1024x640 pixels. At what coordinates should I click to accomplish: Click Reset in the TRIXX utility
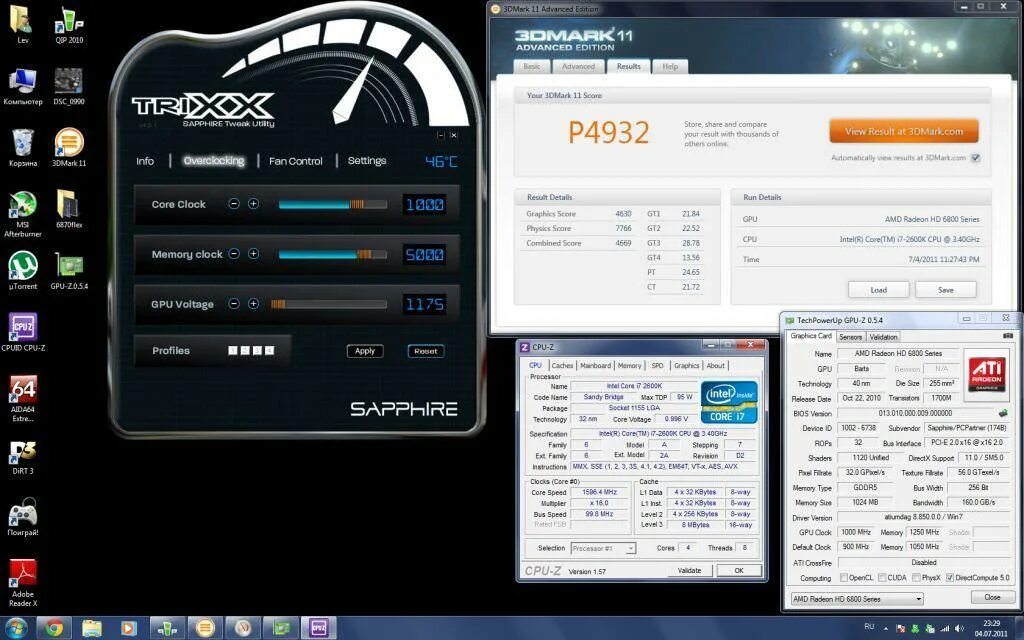426,351
